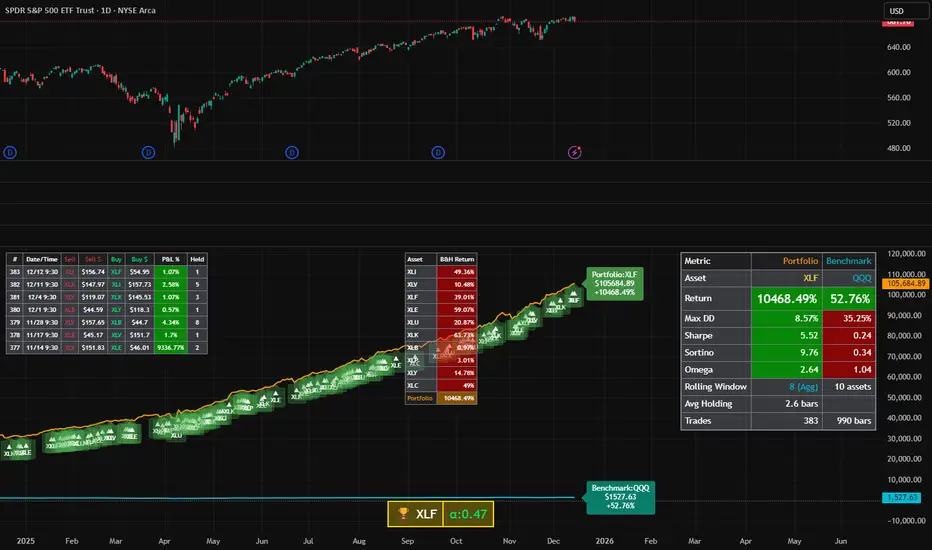
Task: Click the purple lightning event marker
Action: [x=574, y=153]
